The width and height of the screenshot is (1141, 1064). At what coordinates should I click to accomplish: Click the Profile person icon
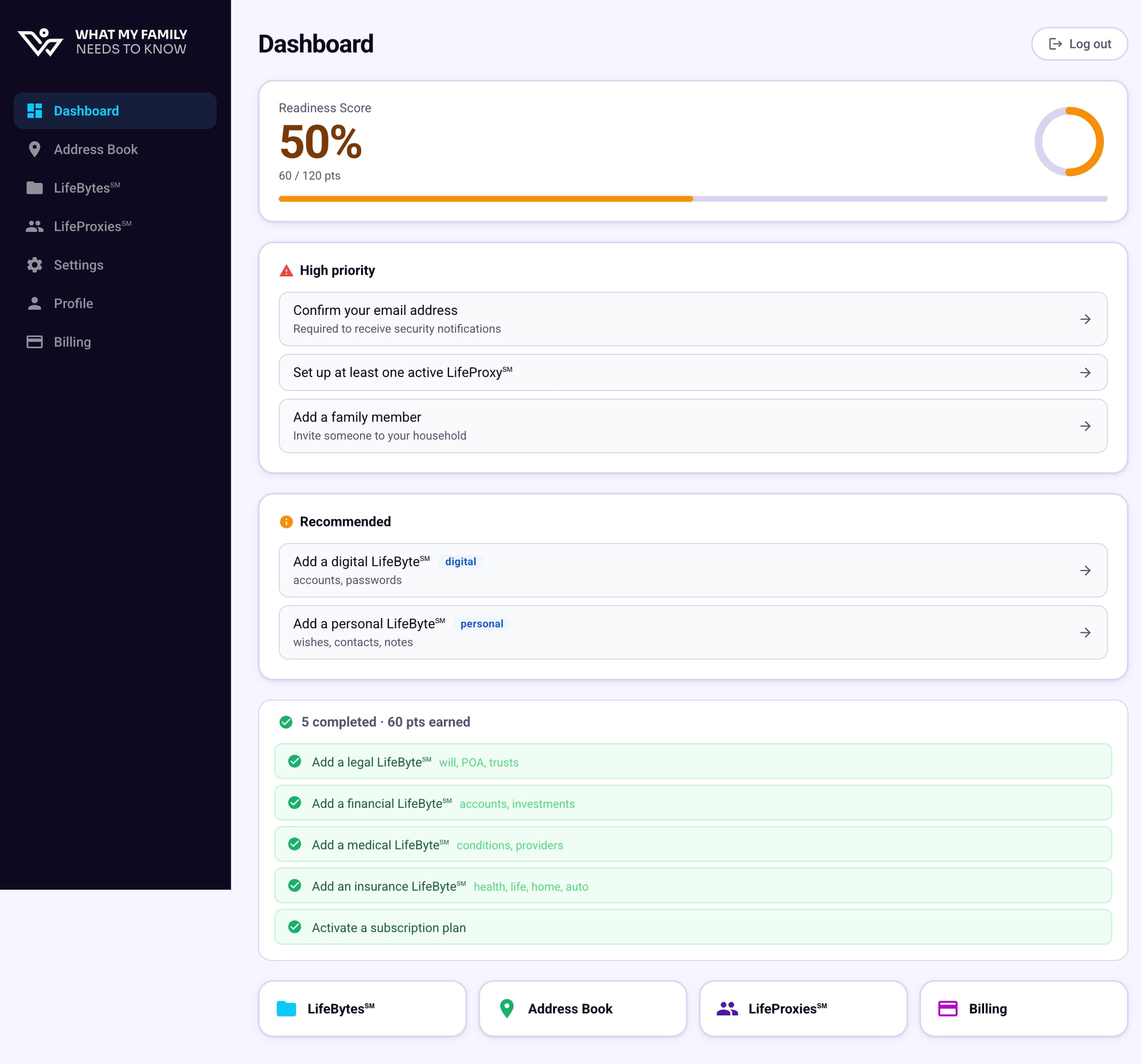(x=34, y=303)
